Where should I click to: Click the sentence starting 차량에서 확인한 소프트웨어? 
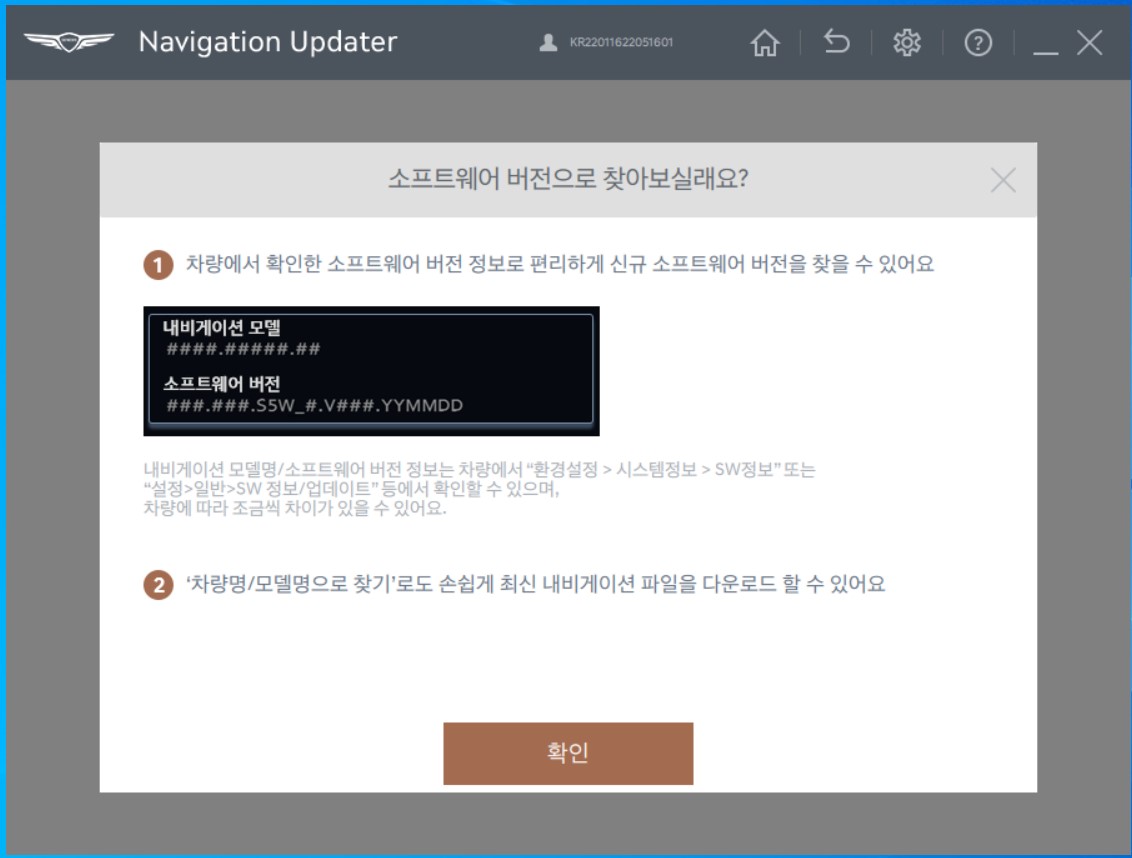tap(560, 264)
